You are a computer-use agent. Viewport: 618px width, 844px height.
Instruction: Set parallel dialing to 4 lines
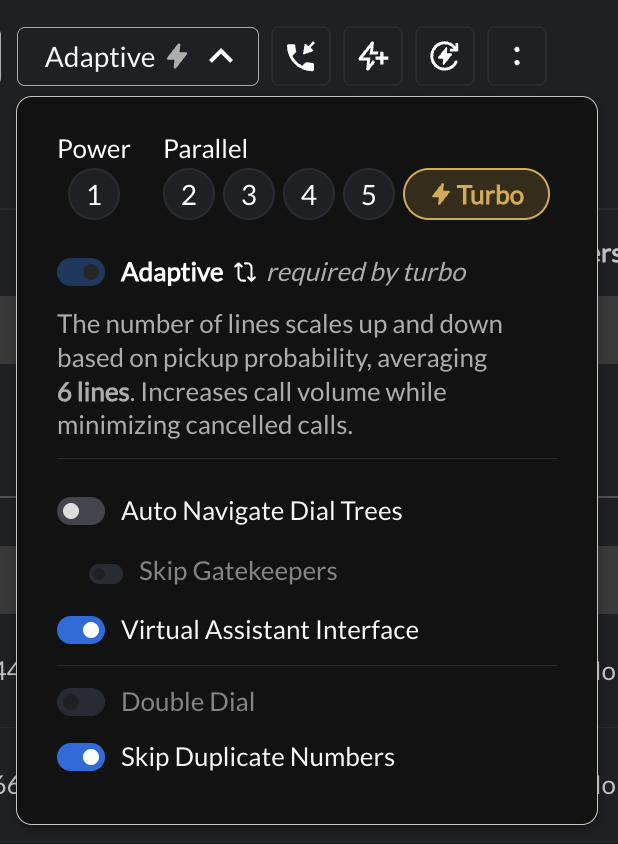pos(309,194)
